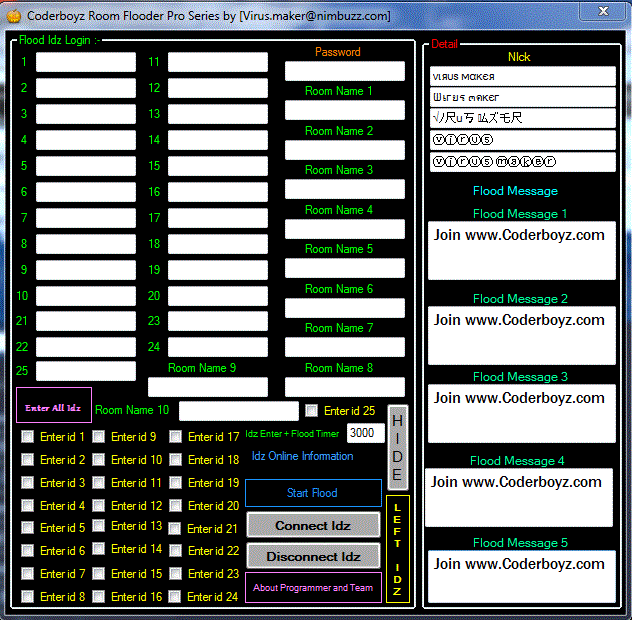Viewport: 632px width, 620px height.
Task: Click the Room Name 10 input box
Action: point(239,411)
